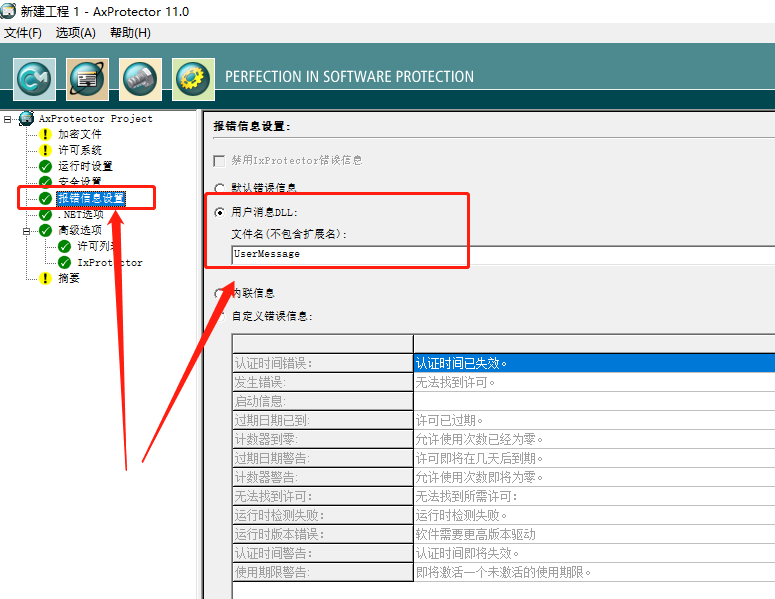Viewport: 775px width, 599px height.
Task: Click the 运行时检测失败 message value cell
Action: (x=594, y=515)
